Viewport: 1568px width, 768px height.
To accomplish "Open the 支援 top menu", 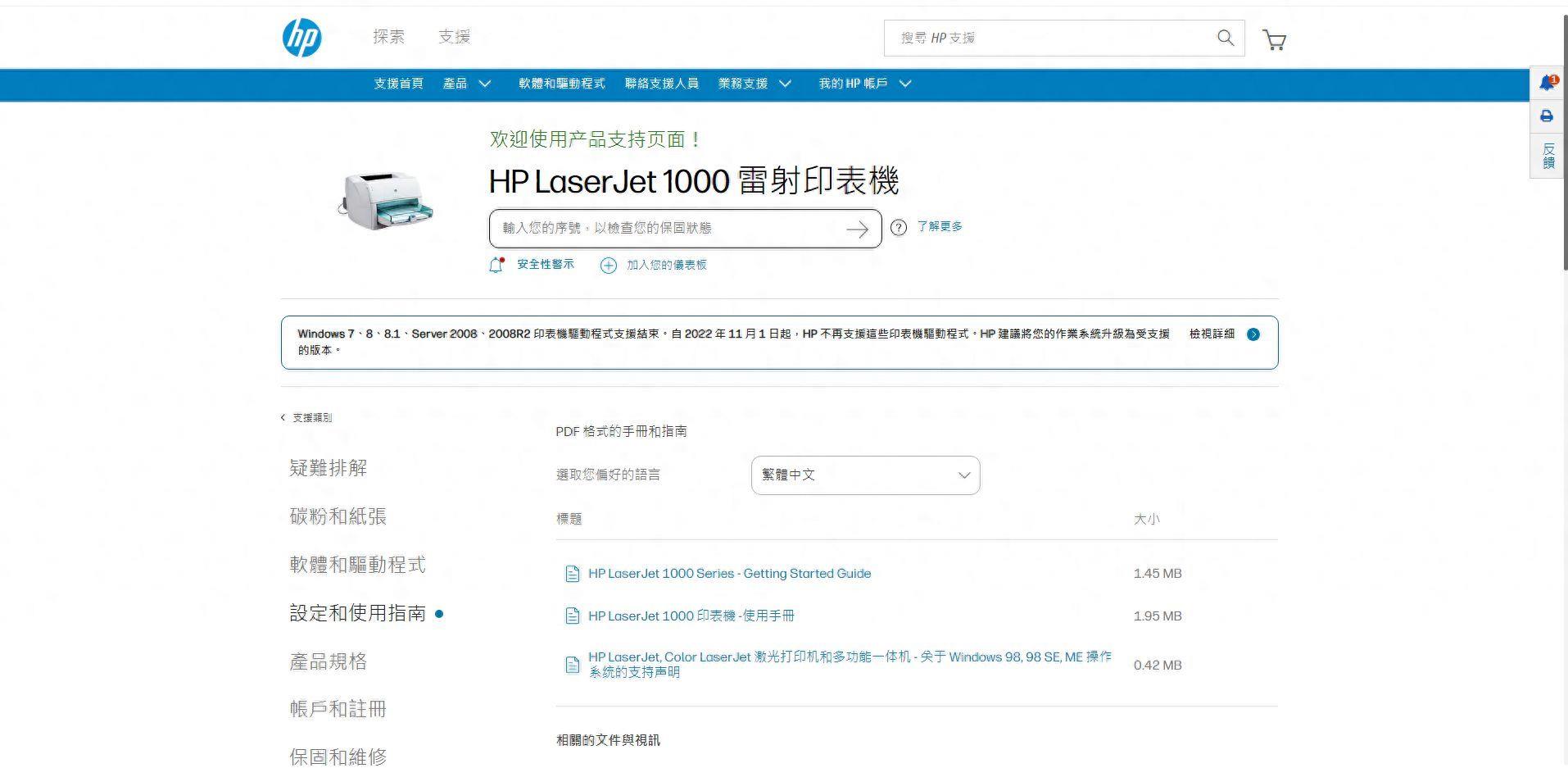I will 454,36.
